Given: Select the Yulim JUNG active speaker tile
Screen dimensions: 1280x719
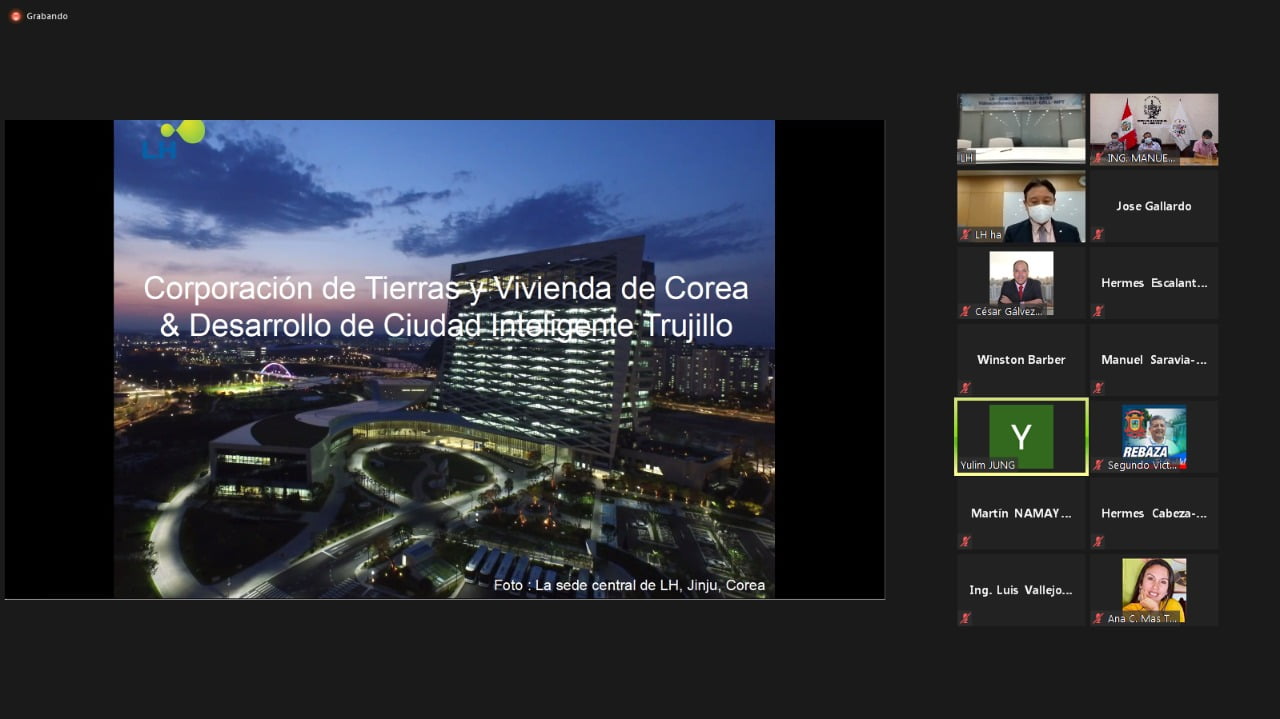Looking at the screenshot, I should 1021,437.
